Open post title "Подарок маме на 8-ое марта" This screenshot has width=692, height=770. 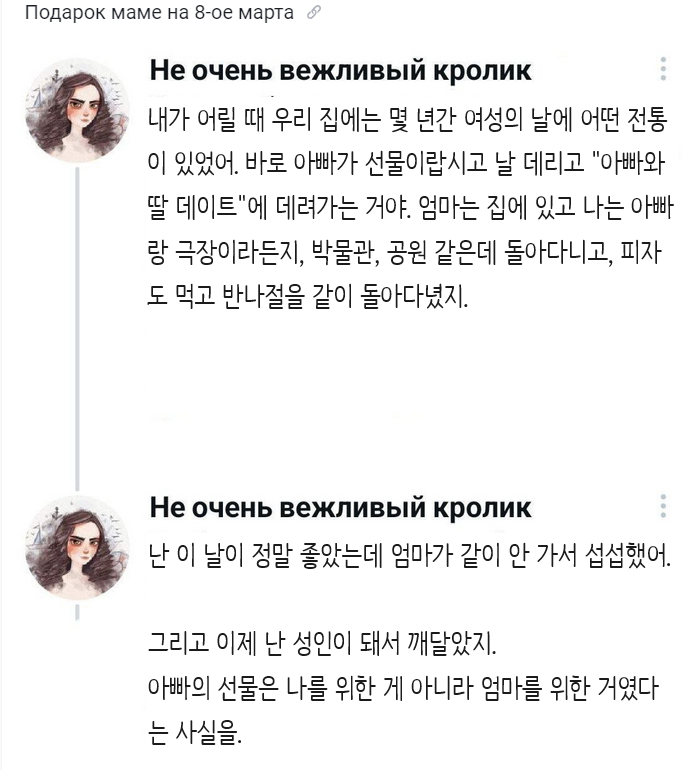pyautogui.click(x=158, y=13)
